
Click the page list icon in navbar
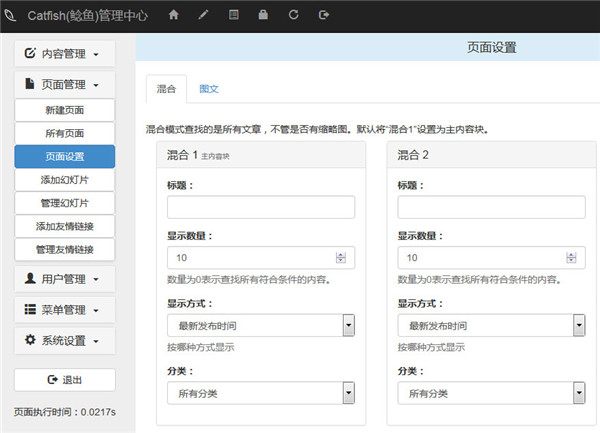(233, 15)
